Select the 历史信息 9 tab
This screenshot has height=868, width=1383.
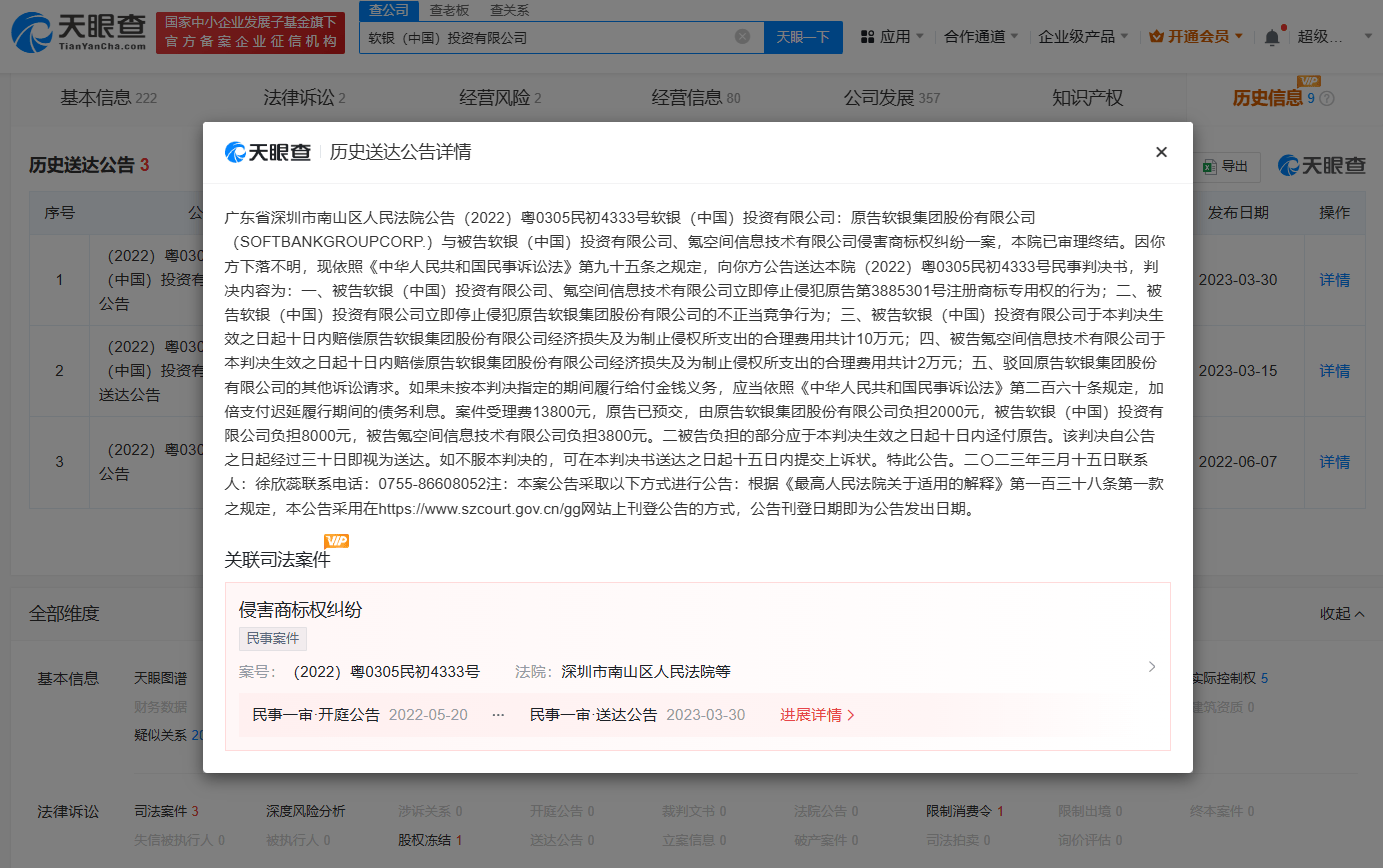point(1274,98)
